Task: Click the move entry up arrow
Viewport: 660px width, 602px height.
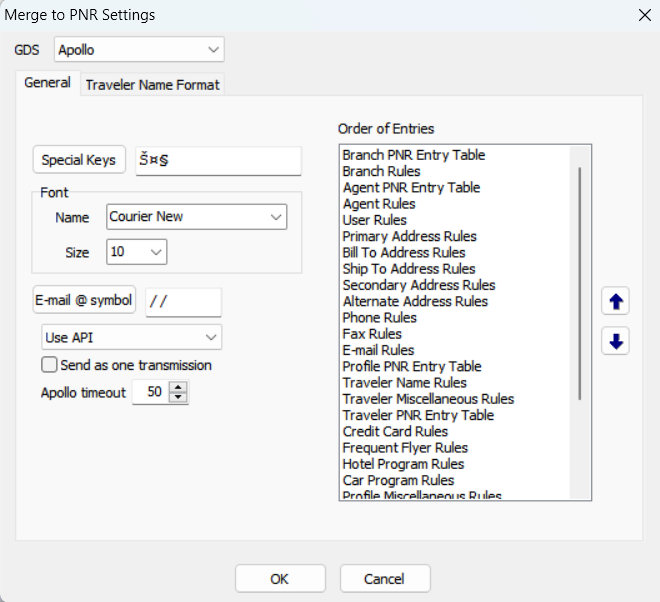Action: click(616, 300)
